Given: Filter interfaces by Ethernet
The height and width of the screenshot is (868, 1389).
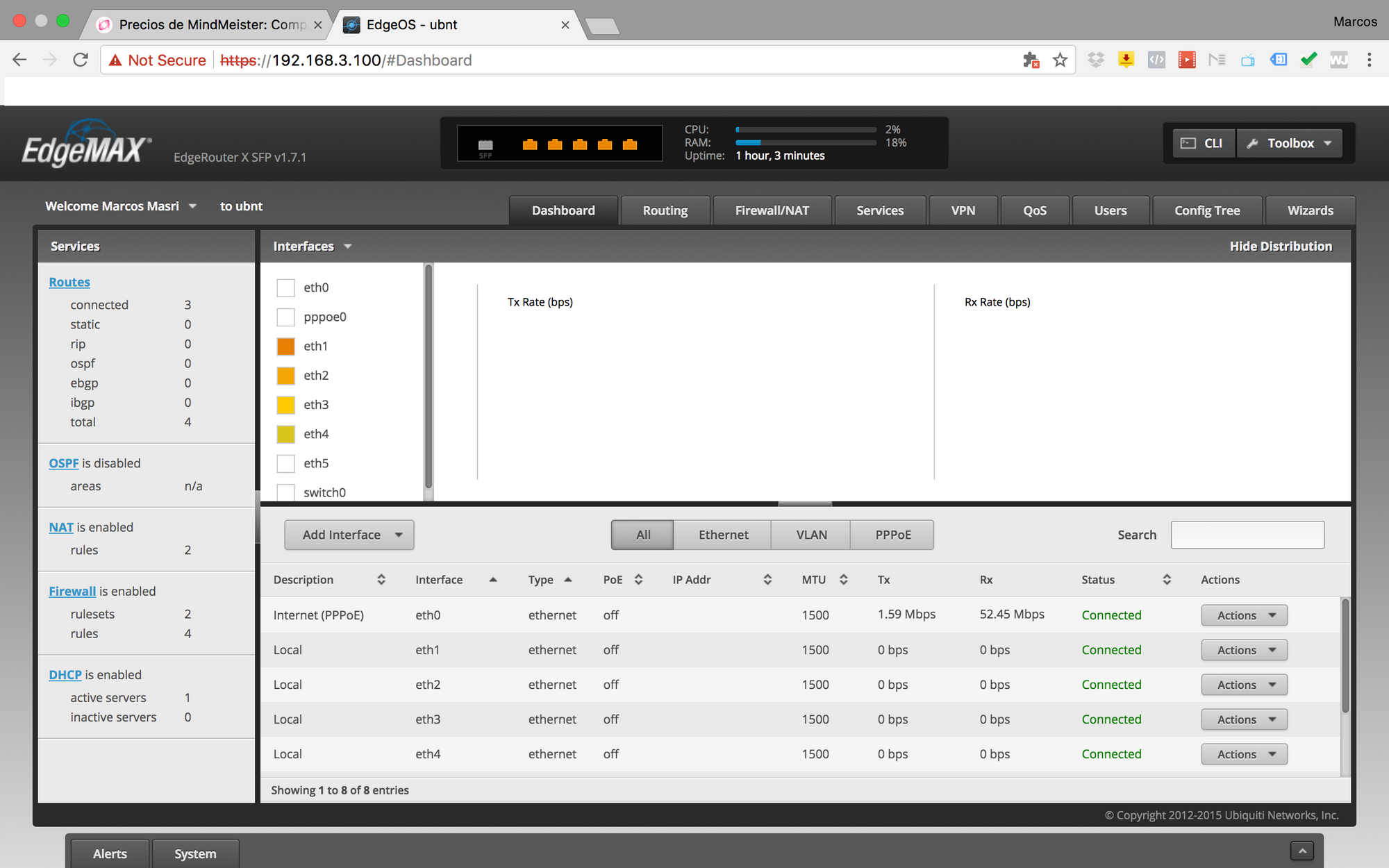Looking at the screenshot, I should (723, 535).
